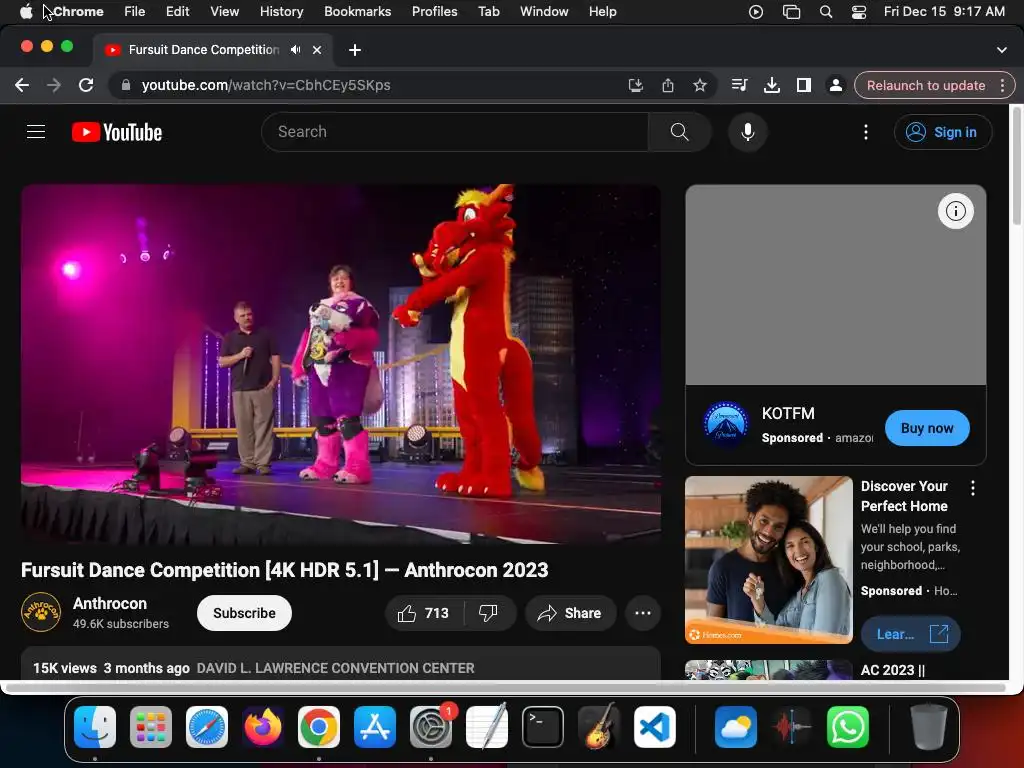Click the horizontal scrollbar at window bottom
Screen dimensions: 1024x768
click(506, 687)
